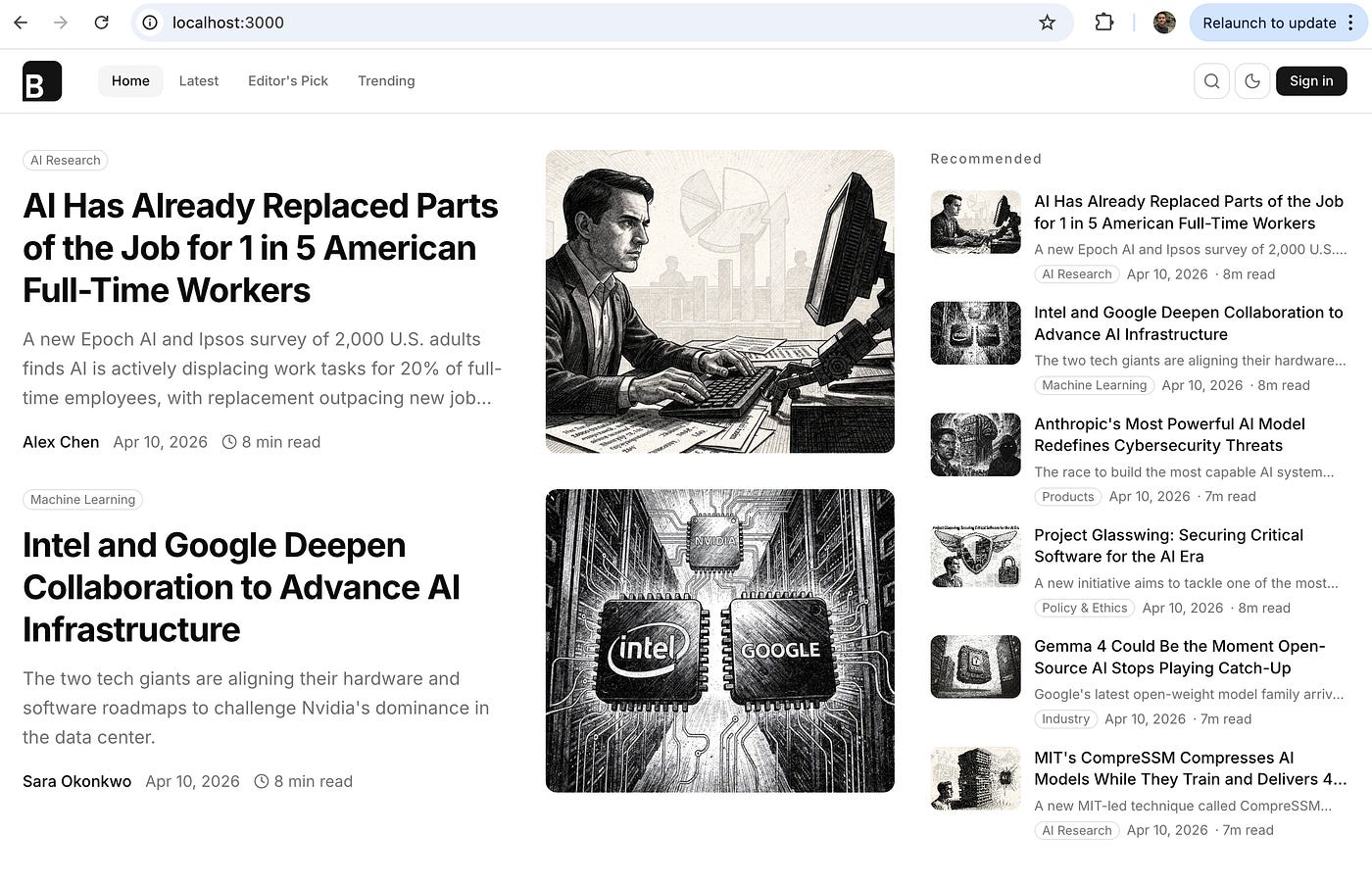Open the browser extensions puzzle icon
The image size is (1372, 886).
coord(1103,23)
